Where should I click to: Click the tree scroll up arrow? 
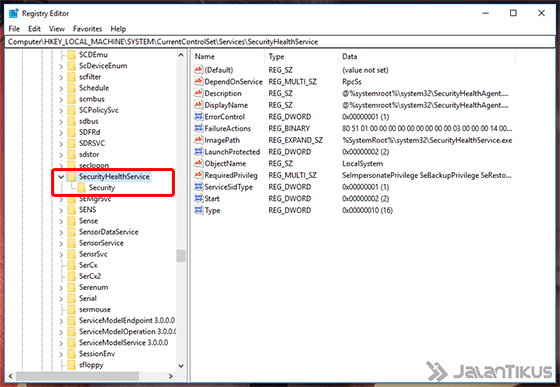click(181, 55)
